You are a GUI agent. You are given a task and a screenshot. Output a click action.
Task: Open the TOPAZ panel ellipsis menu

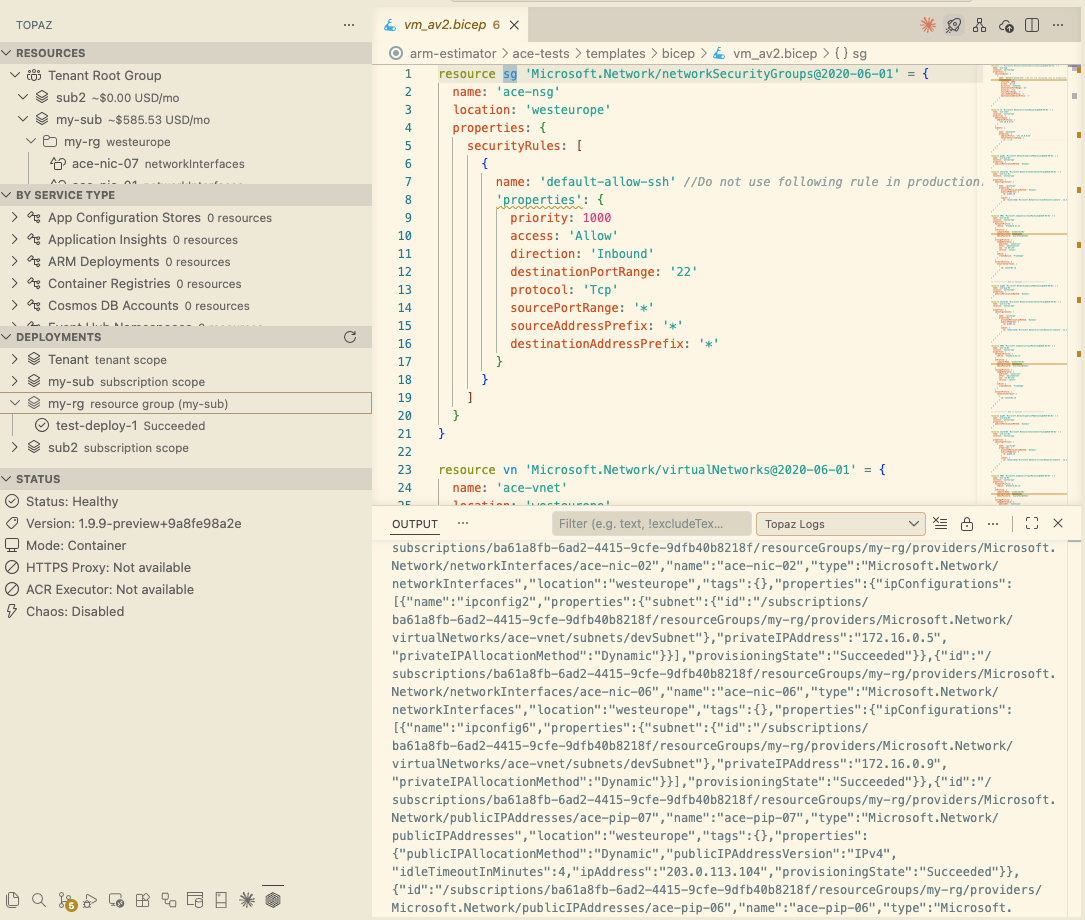(x=349, y=25)
